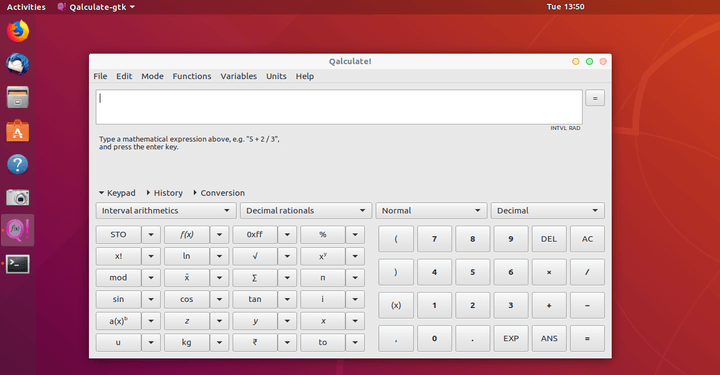Viewport: 720px width, 375px height.
Task: Open the arrow menu next to kg
Action: 219,342
